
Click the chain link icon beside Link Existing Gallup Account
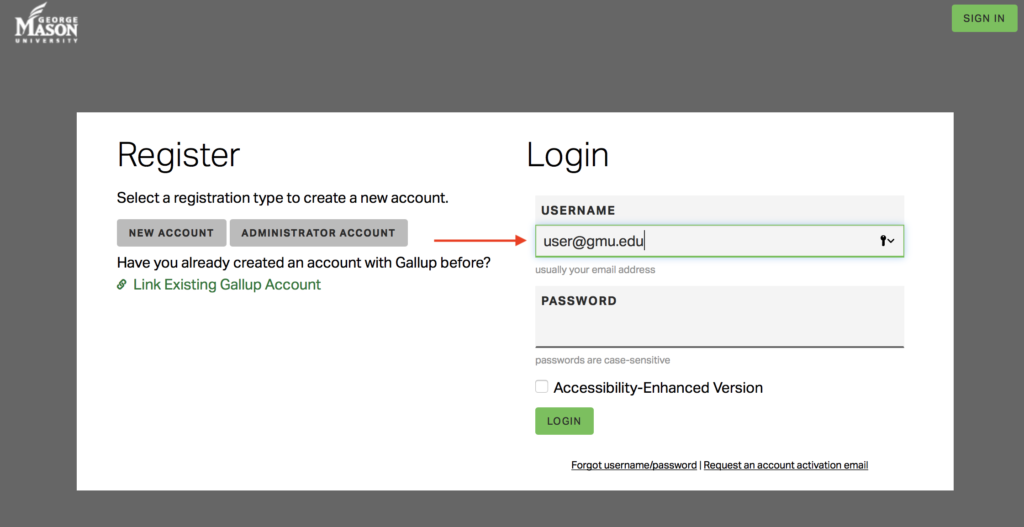[121, 285]
